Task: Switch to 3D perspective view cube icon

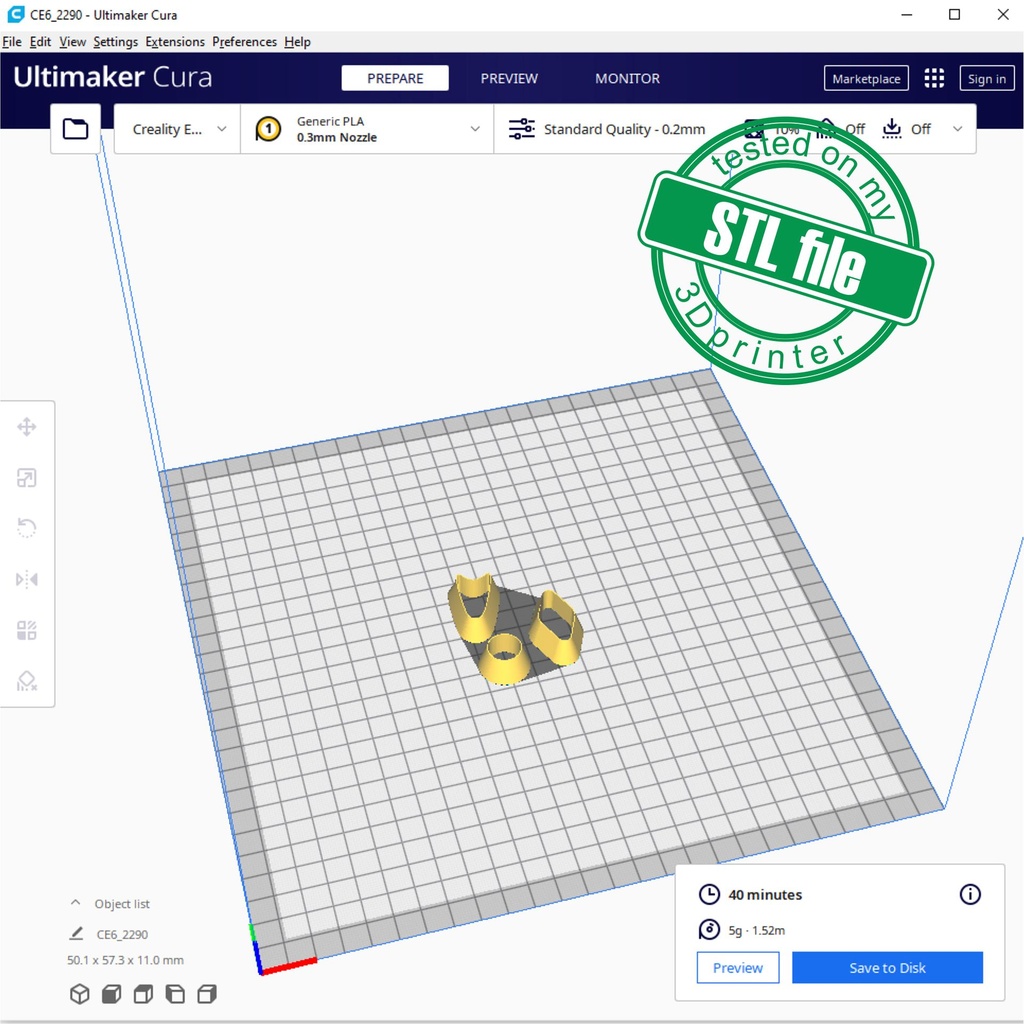Action: (79, 994)
